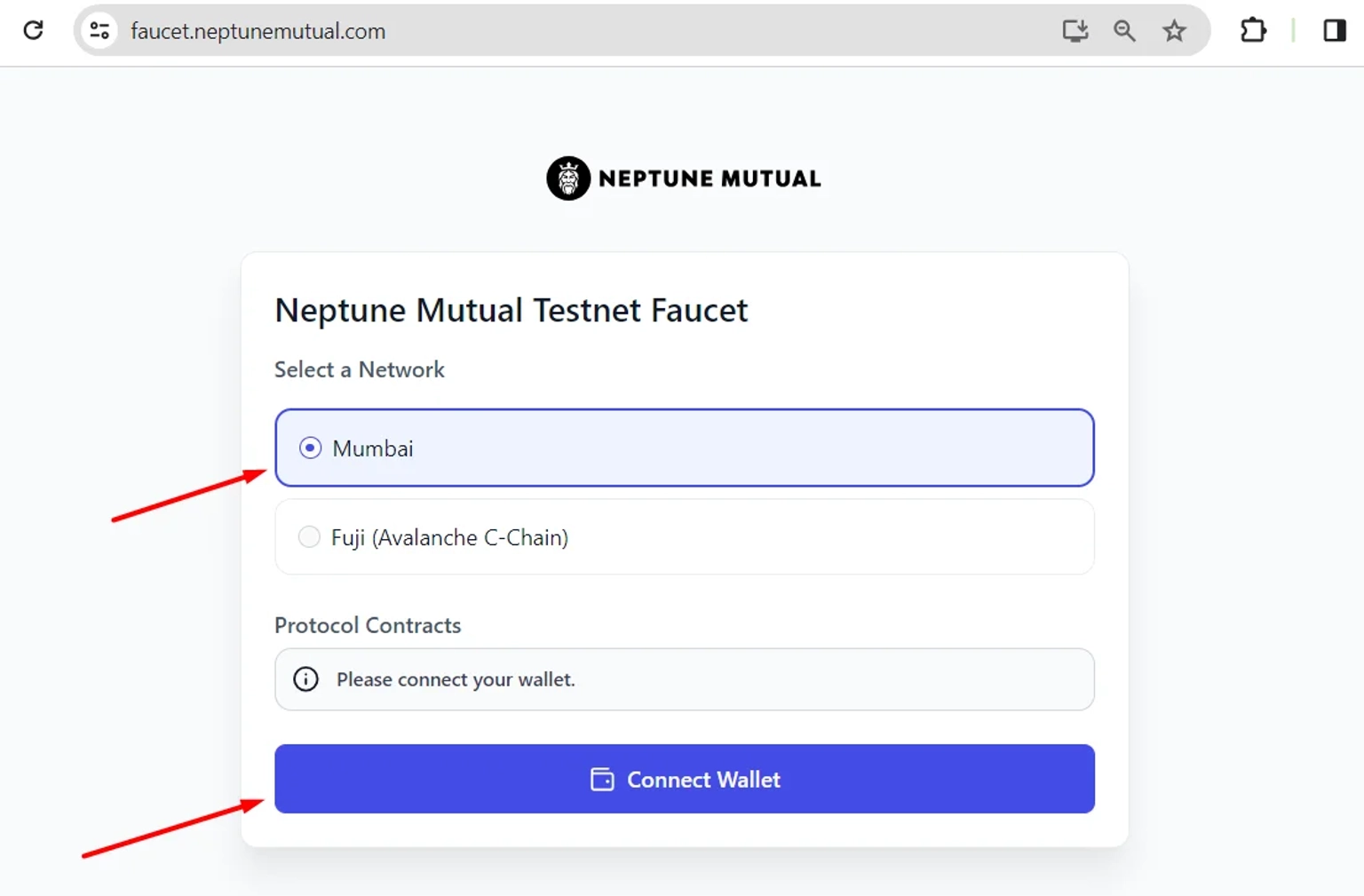Open site information icon in address bar
The image size is (1364, 896).
[x=99, y=31]
